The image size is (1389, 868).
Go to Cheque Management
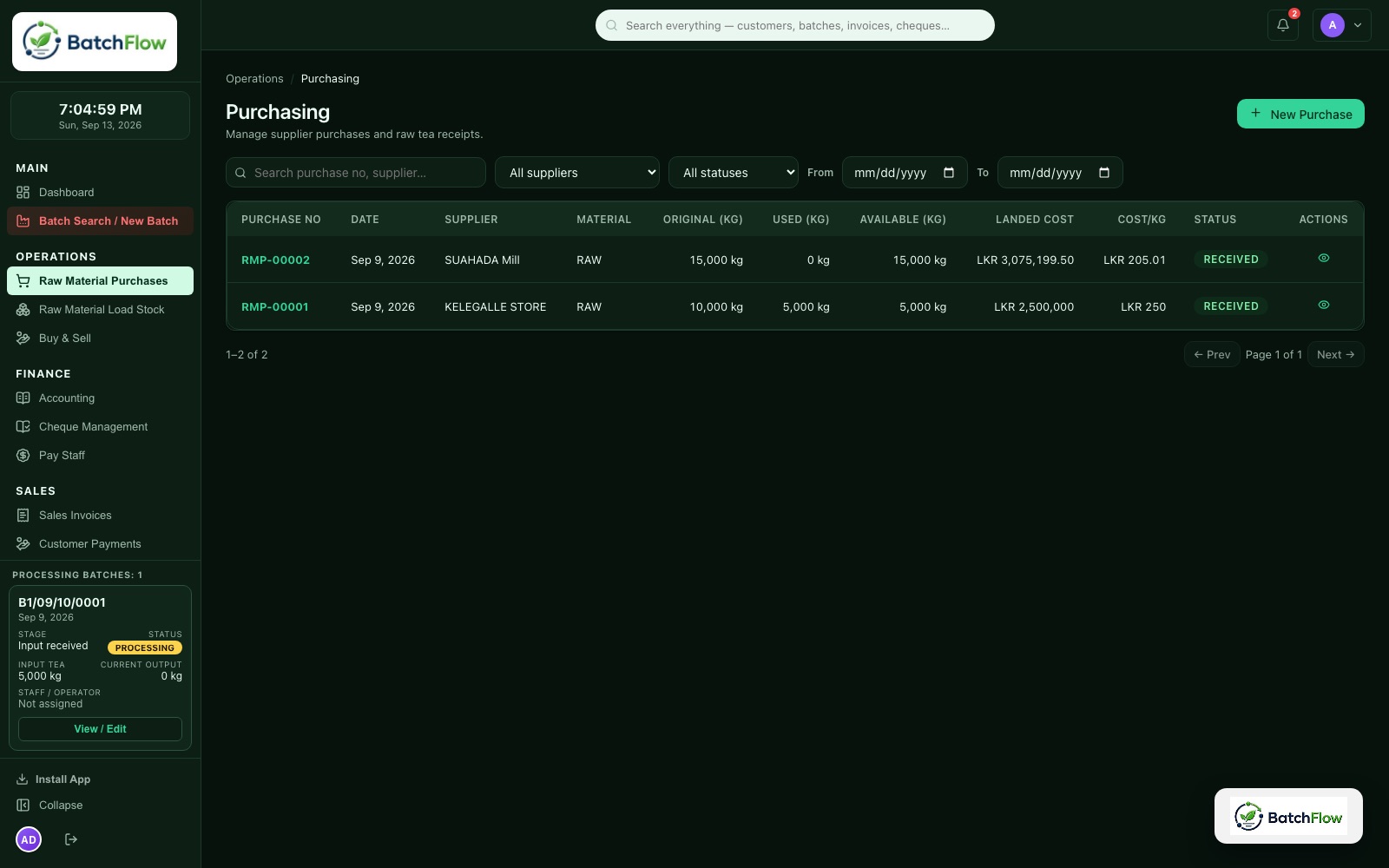(100, 427)
